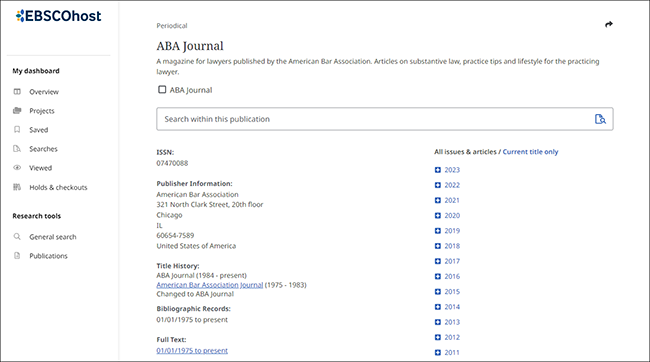Click the EBSCOhost logo
Viewport: 650px width, 362px height.
point(58,16)
